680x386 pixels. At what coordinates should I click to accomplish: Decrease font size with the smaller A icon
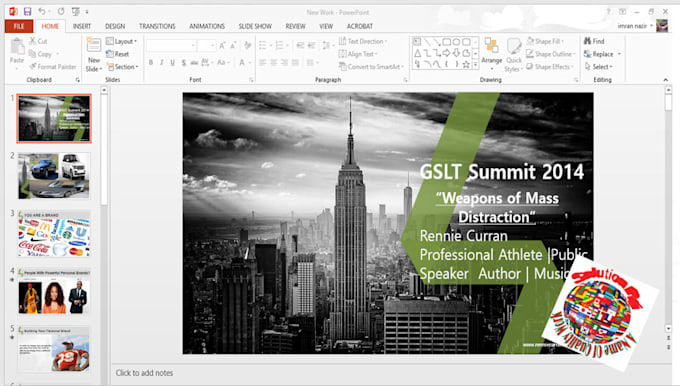tap(233, 46)
